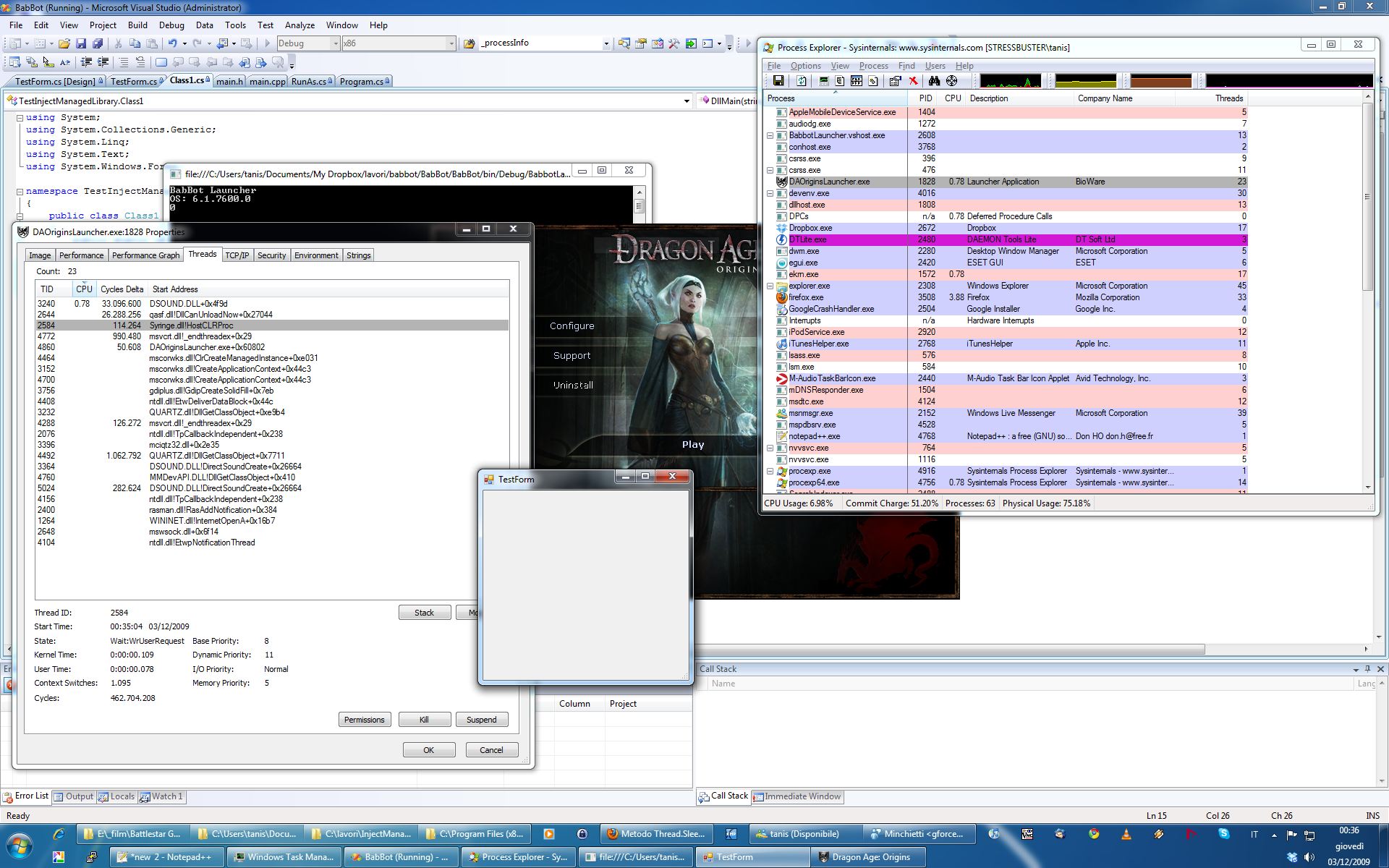Collapse using directives code region

(x=20, y=117)
